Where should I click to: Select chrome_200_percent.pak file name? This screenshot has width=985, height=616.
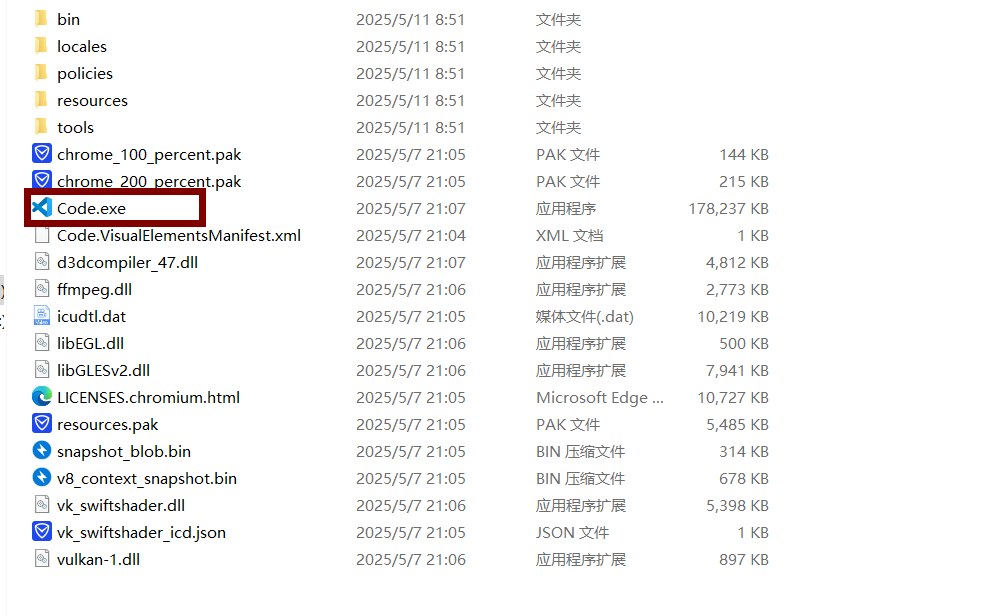pos(149,181)
